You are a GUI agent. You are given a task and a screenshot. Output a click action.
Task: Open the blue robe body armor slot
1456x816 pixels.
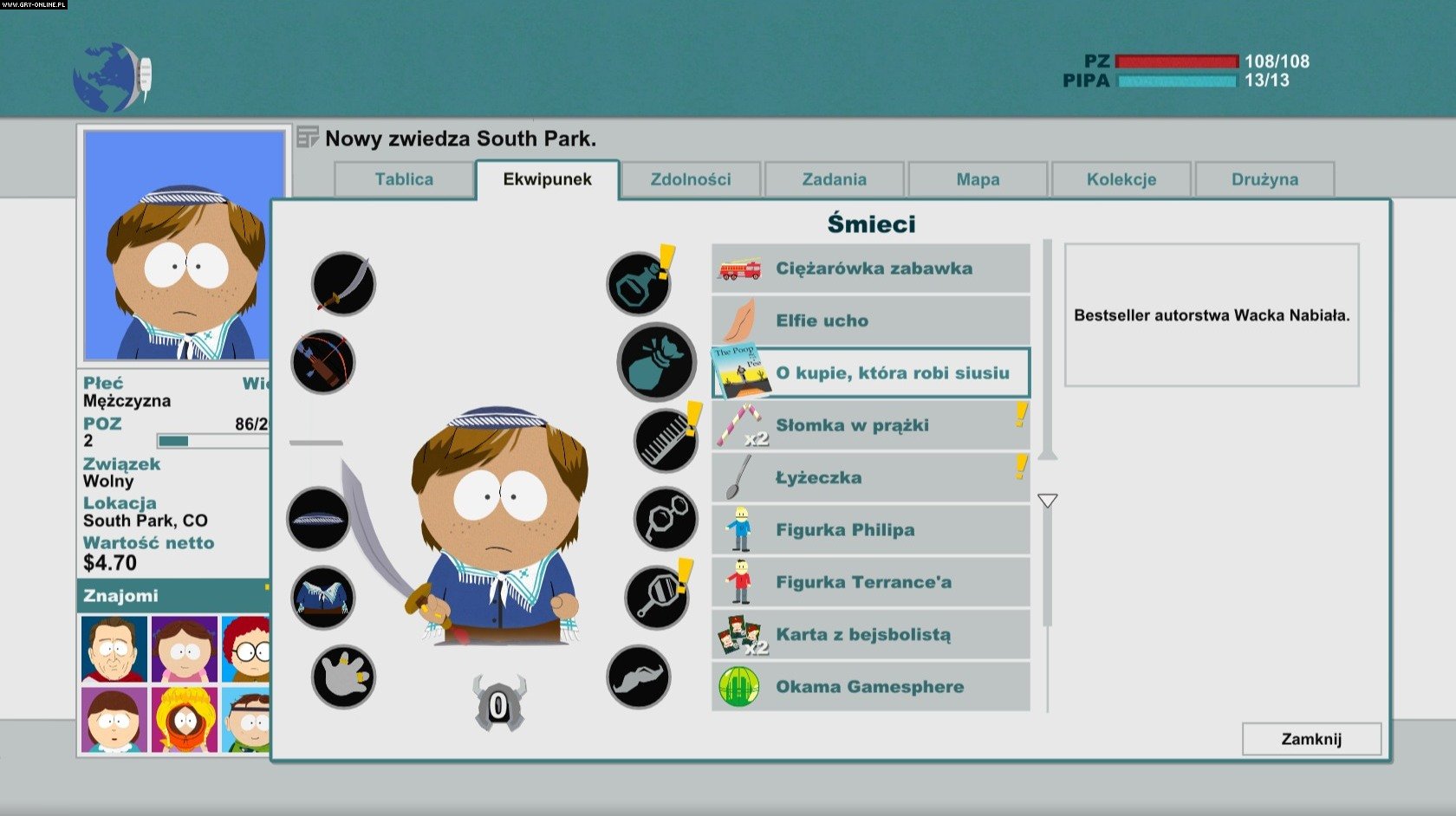pyautogui.click(x=322, y=599)
